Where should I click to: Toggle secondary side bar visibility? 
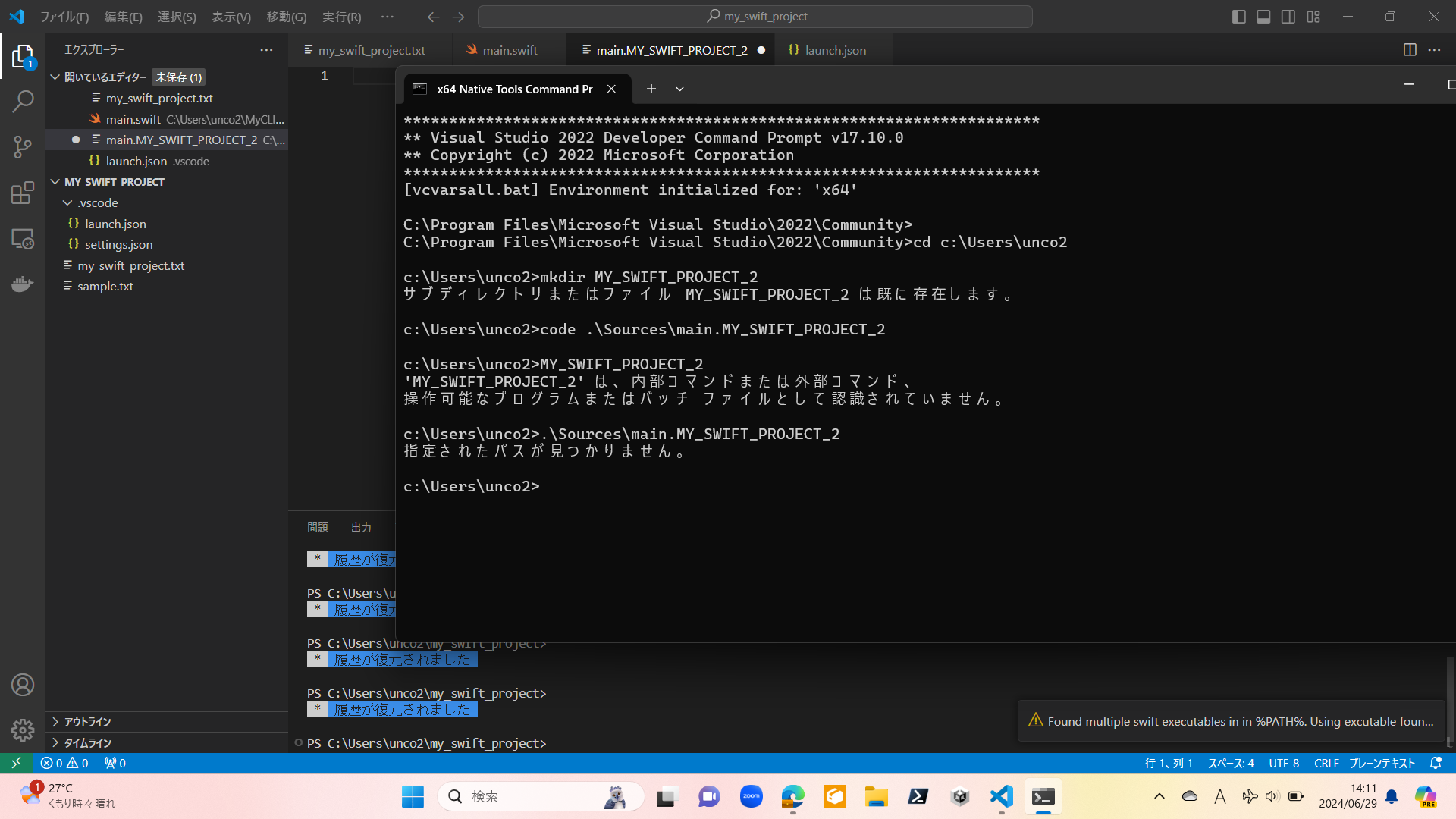point(1288,17)
